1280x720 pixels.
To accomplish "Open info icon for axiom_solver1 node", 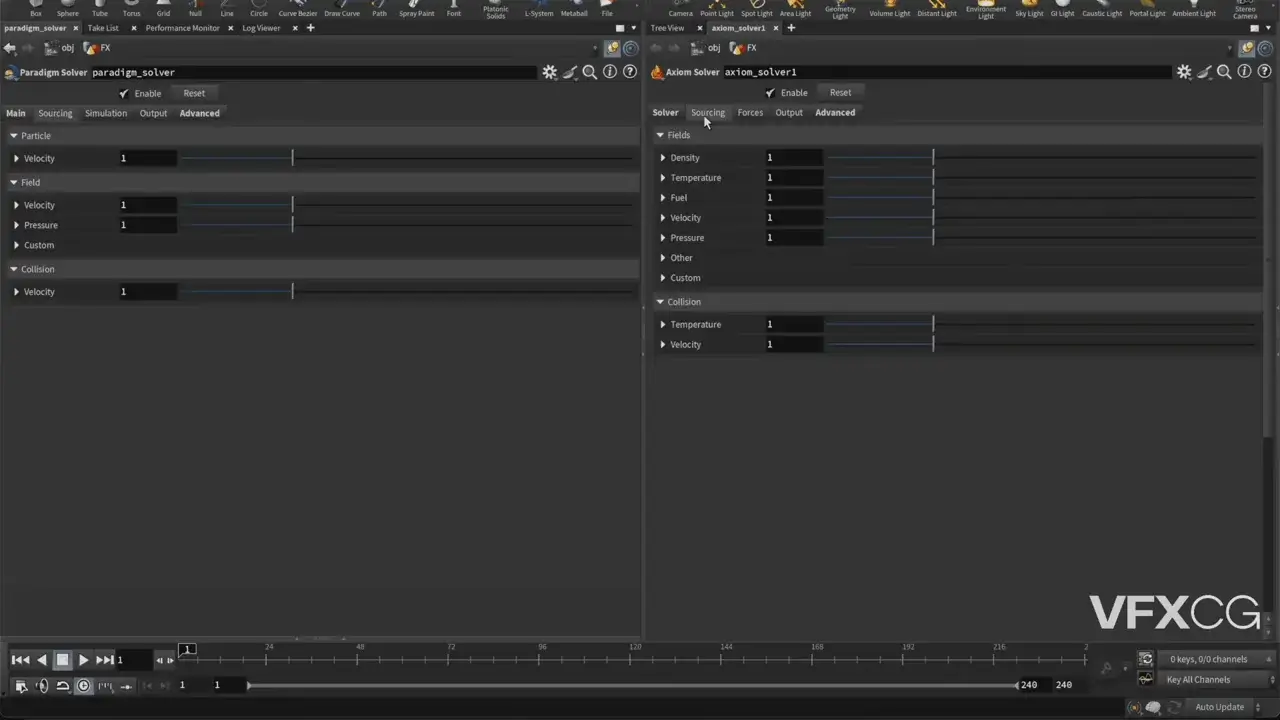I will coord(1244,72).
